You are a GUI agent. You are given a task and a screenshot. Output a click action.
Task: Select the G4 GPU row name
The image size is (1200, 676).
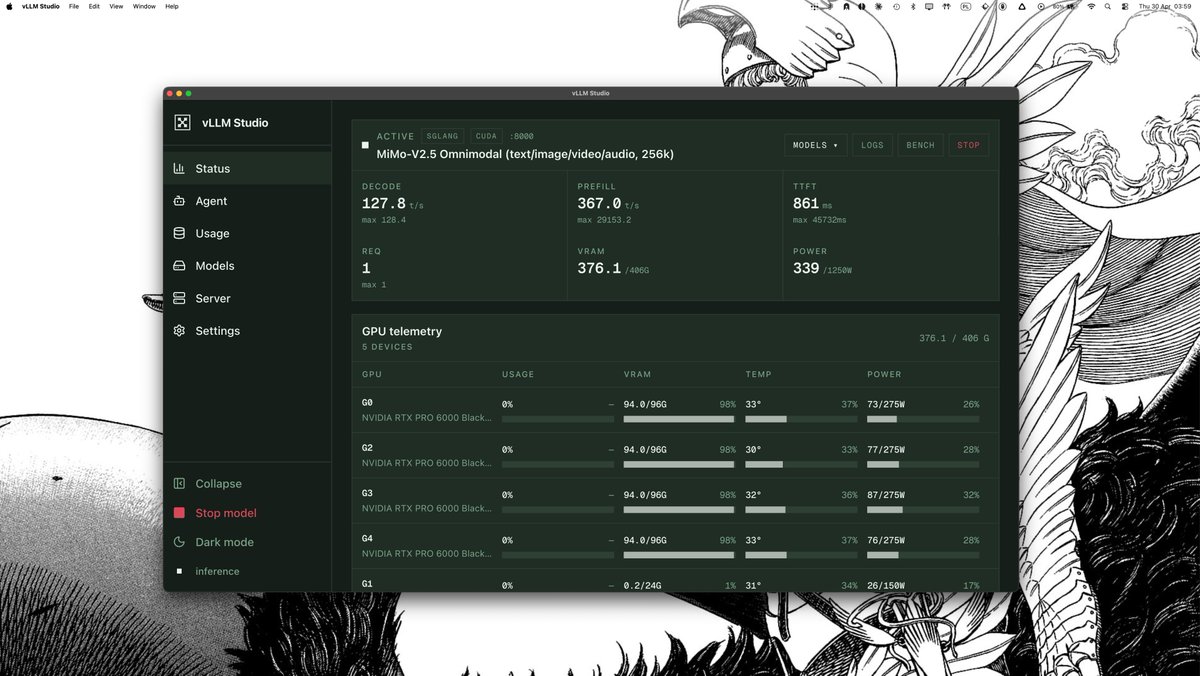point(367,539)
